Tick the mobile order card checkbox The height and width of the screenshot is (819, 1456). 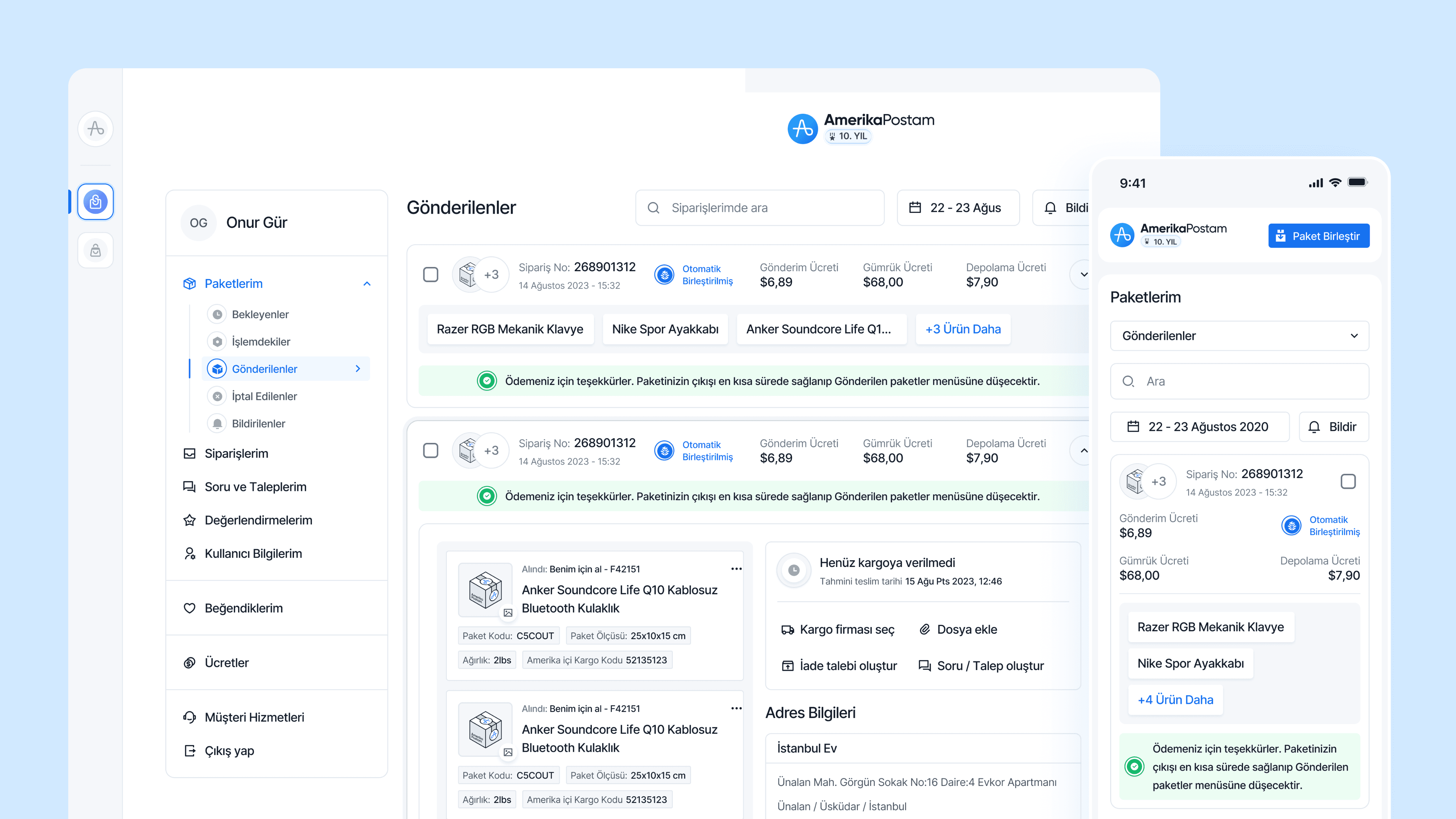click(x=1348, y=482)
